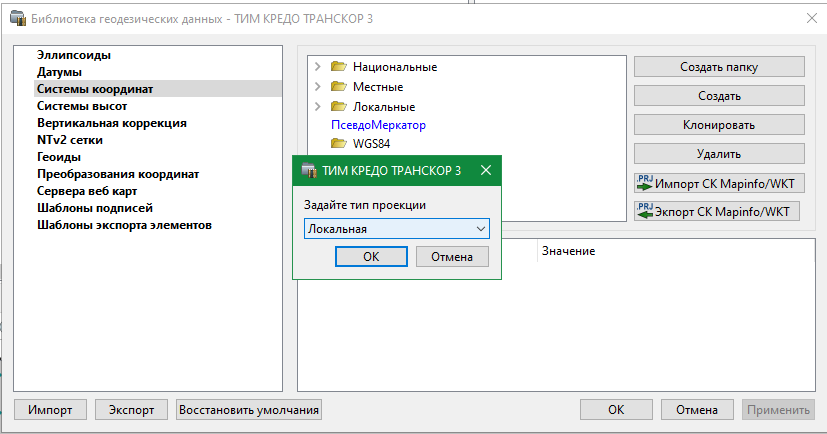Click the Задайте тип проекции label
The image size is (827, 434).
coord(365,205)
